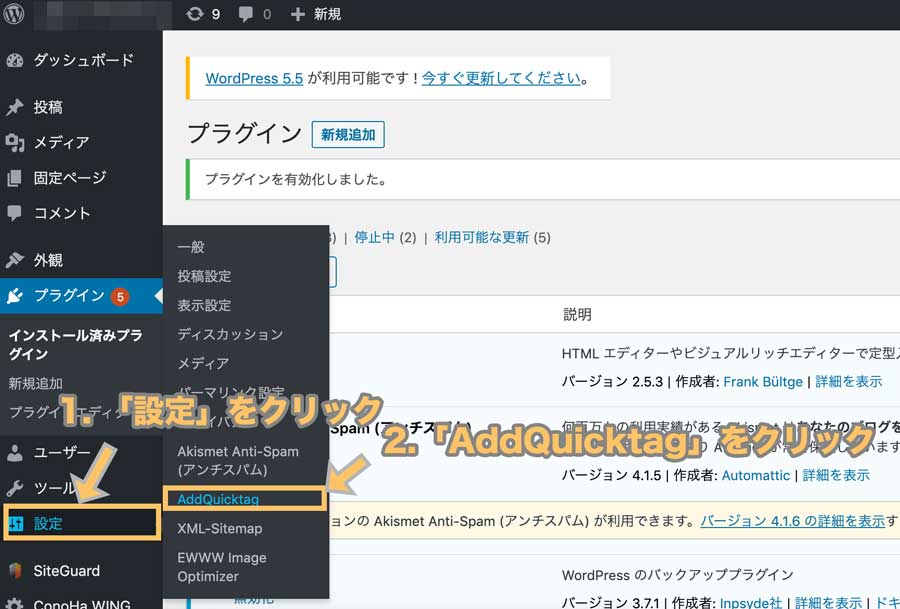Open the プラグイン menu label

[69, 296]
